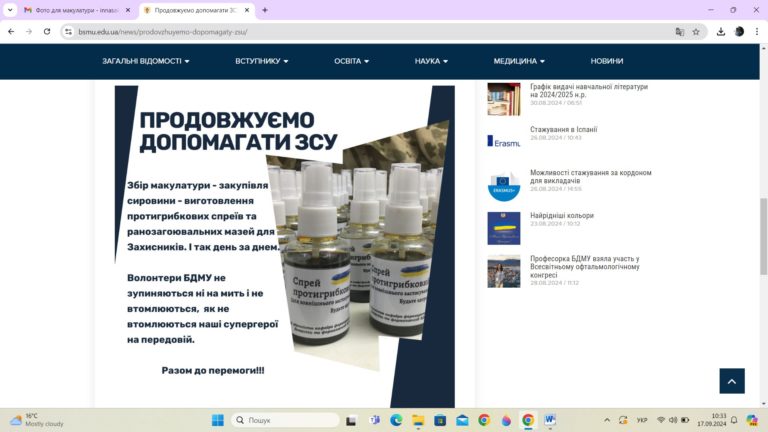Open Task View in the taskbar
This screenshot has width=768, height=432.
point(351,420)
